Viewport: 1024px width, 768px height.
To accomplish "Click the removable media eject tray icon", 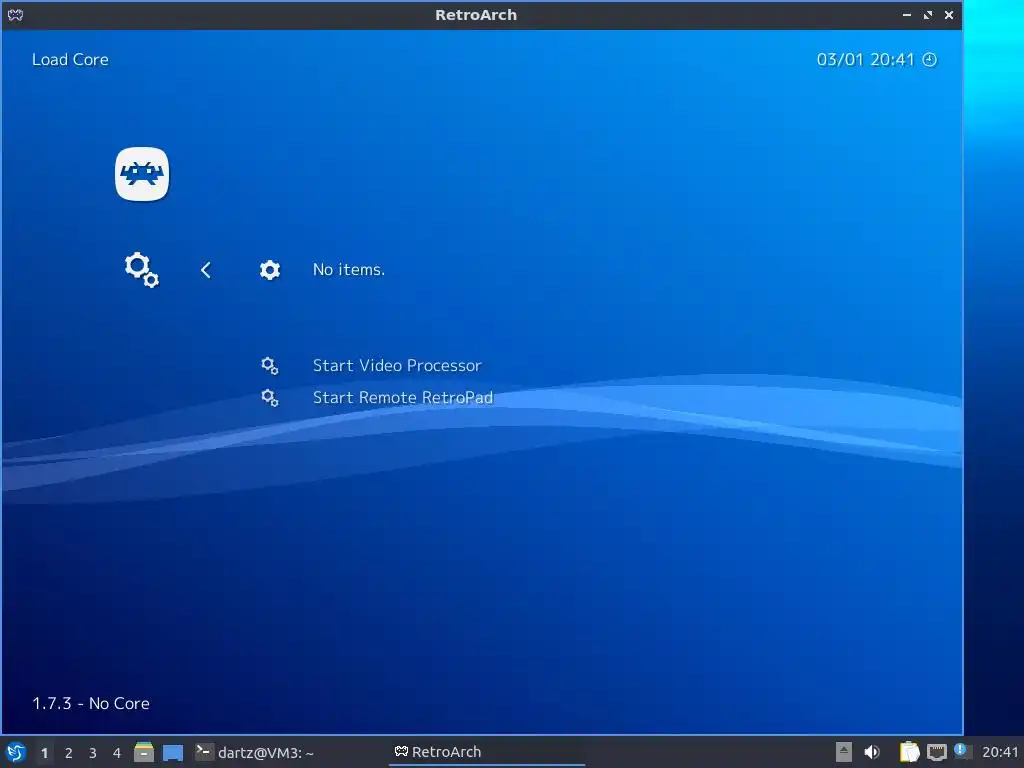I will tap(844, 752).
